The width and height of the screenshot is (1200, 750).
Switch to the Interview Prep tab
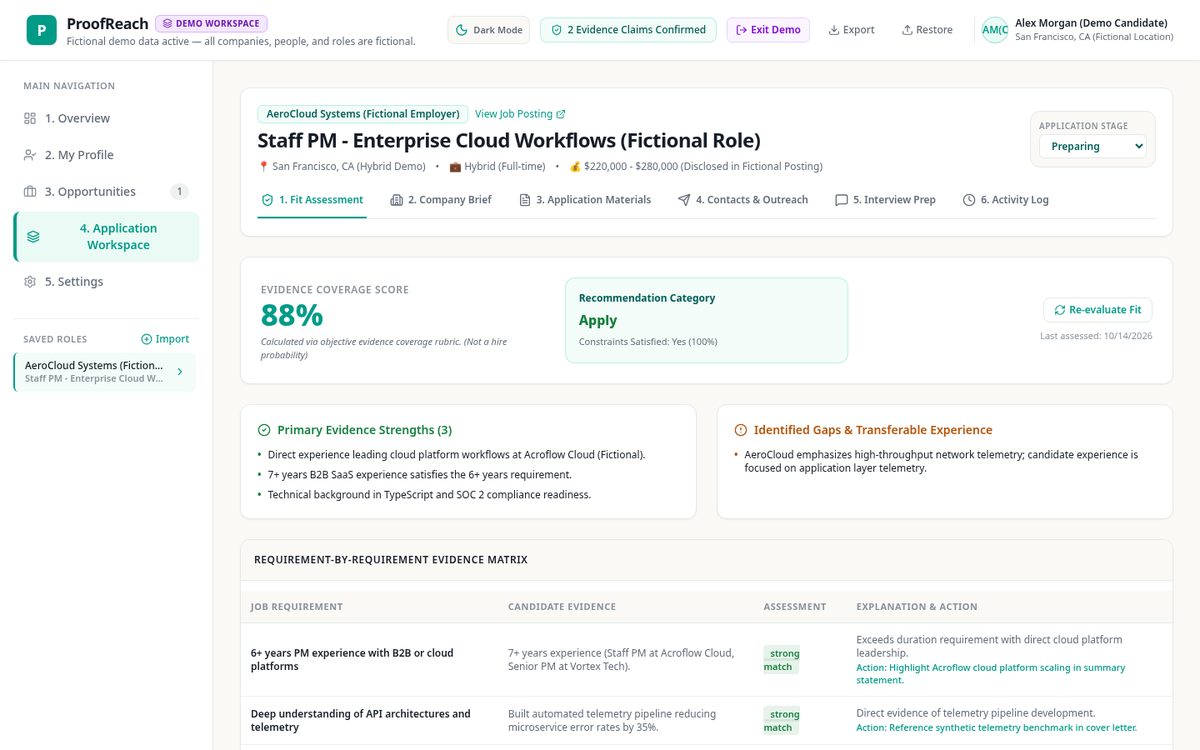pos(885,200)
